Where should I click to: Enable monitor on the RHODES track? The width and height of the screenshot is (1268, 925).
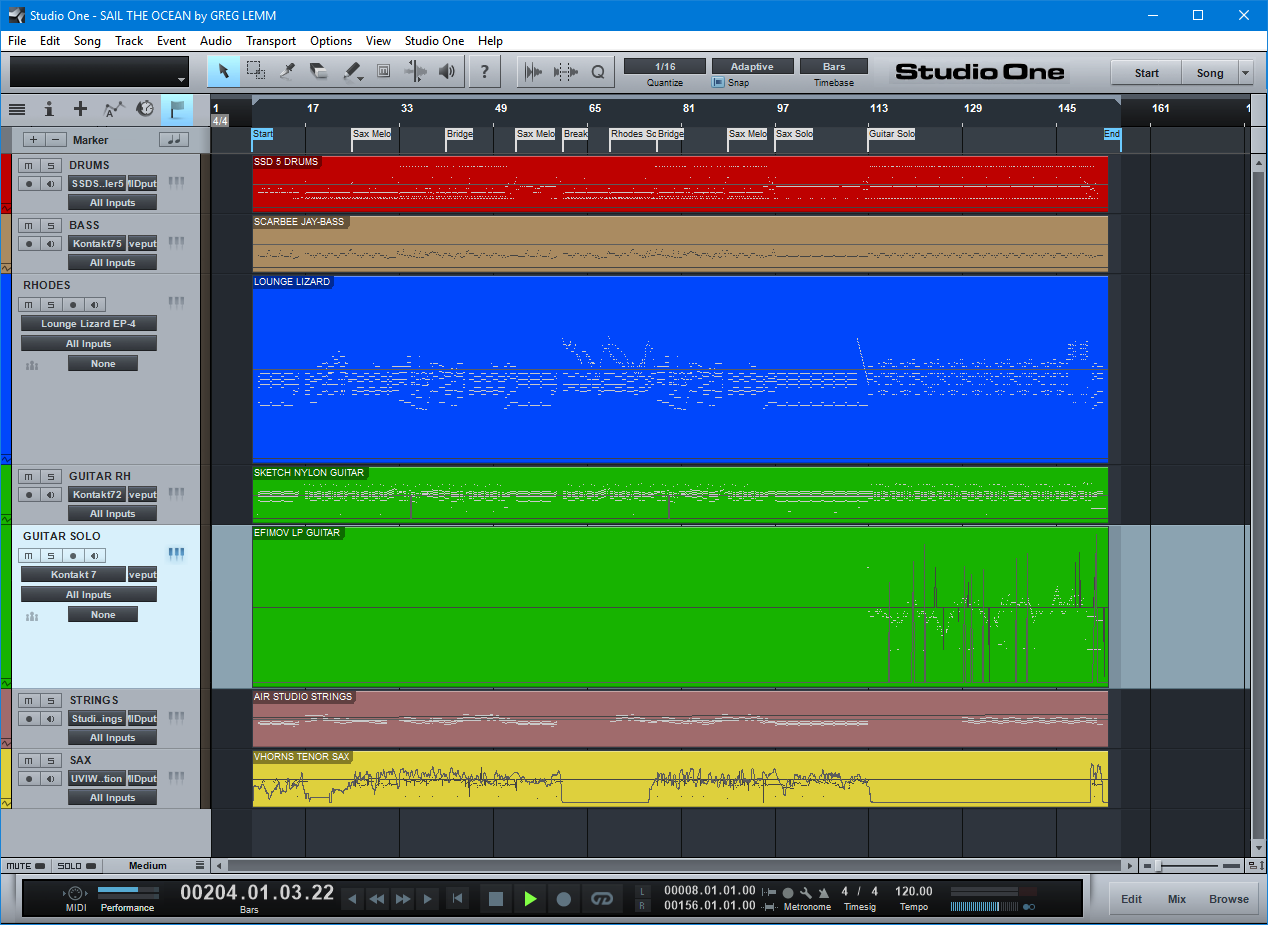click(94, 304)
